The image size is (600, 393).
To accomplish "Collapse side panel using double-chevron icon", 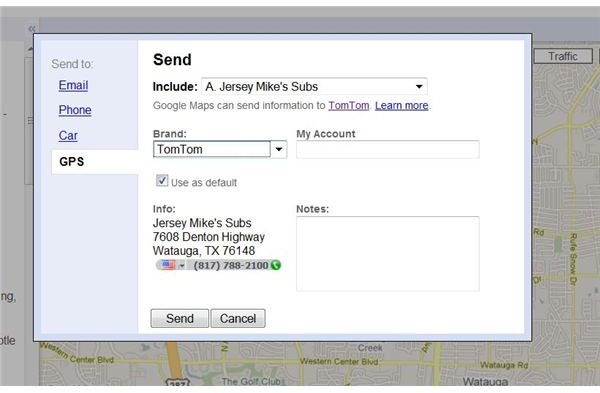I will 31,29.
